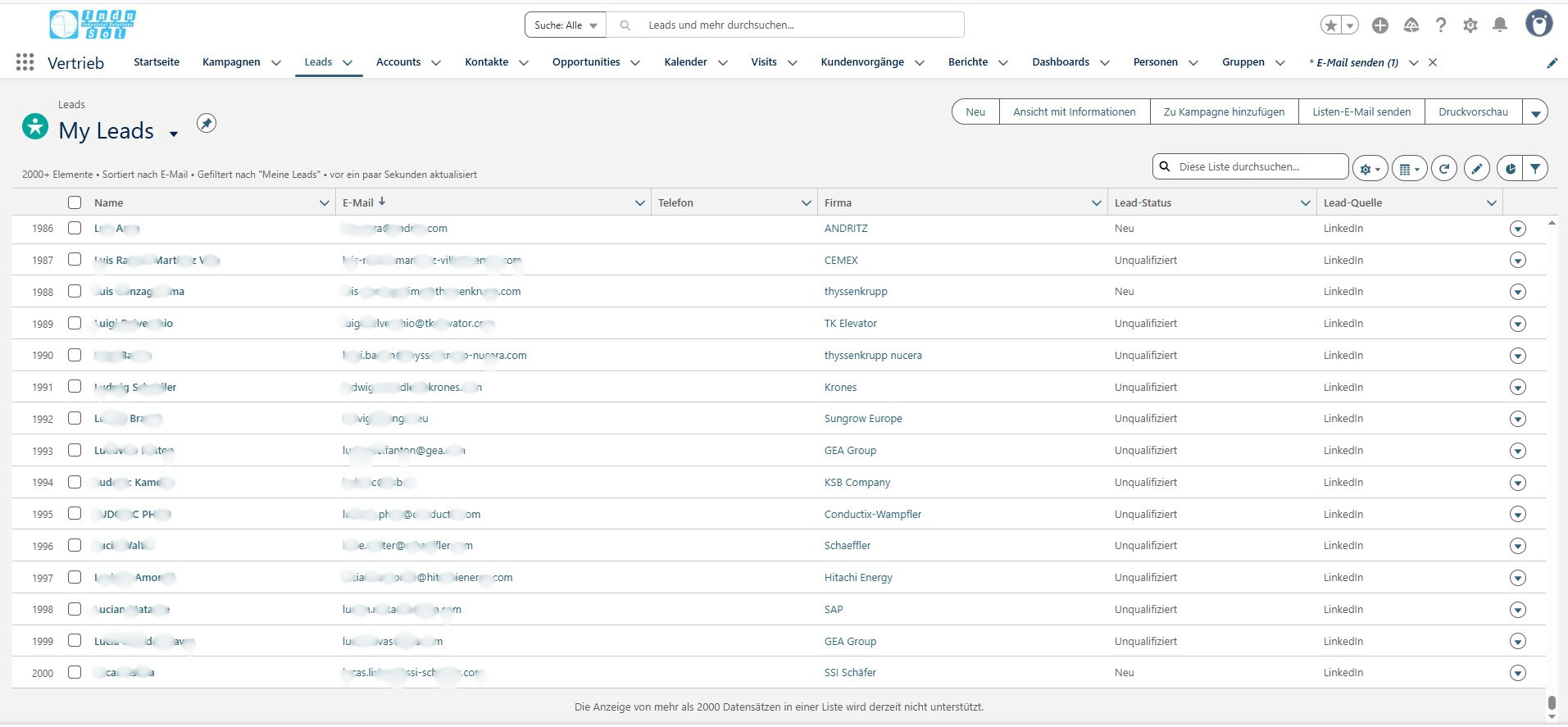Switch to the E-Mail senden (1) tab

pyautogui.click(x=1354, y=63)
